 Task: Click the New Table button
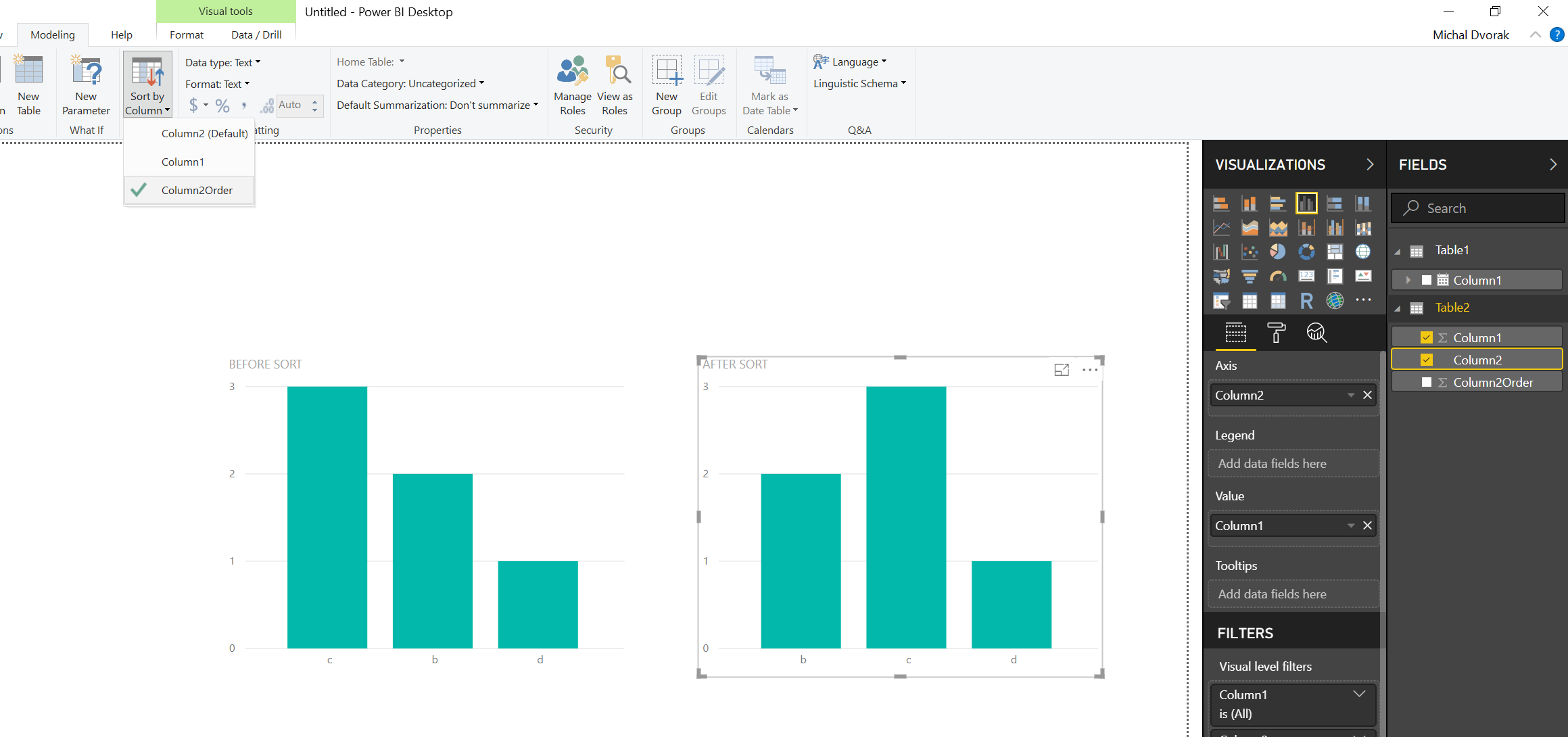click(x=28, y=85)
